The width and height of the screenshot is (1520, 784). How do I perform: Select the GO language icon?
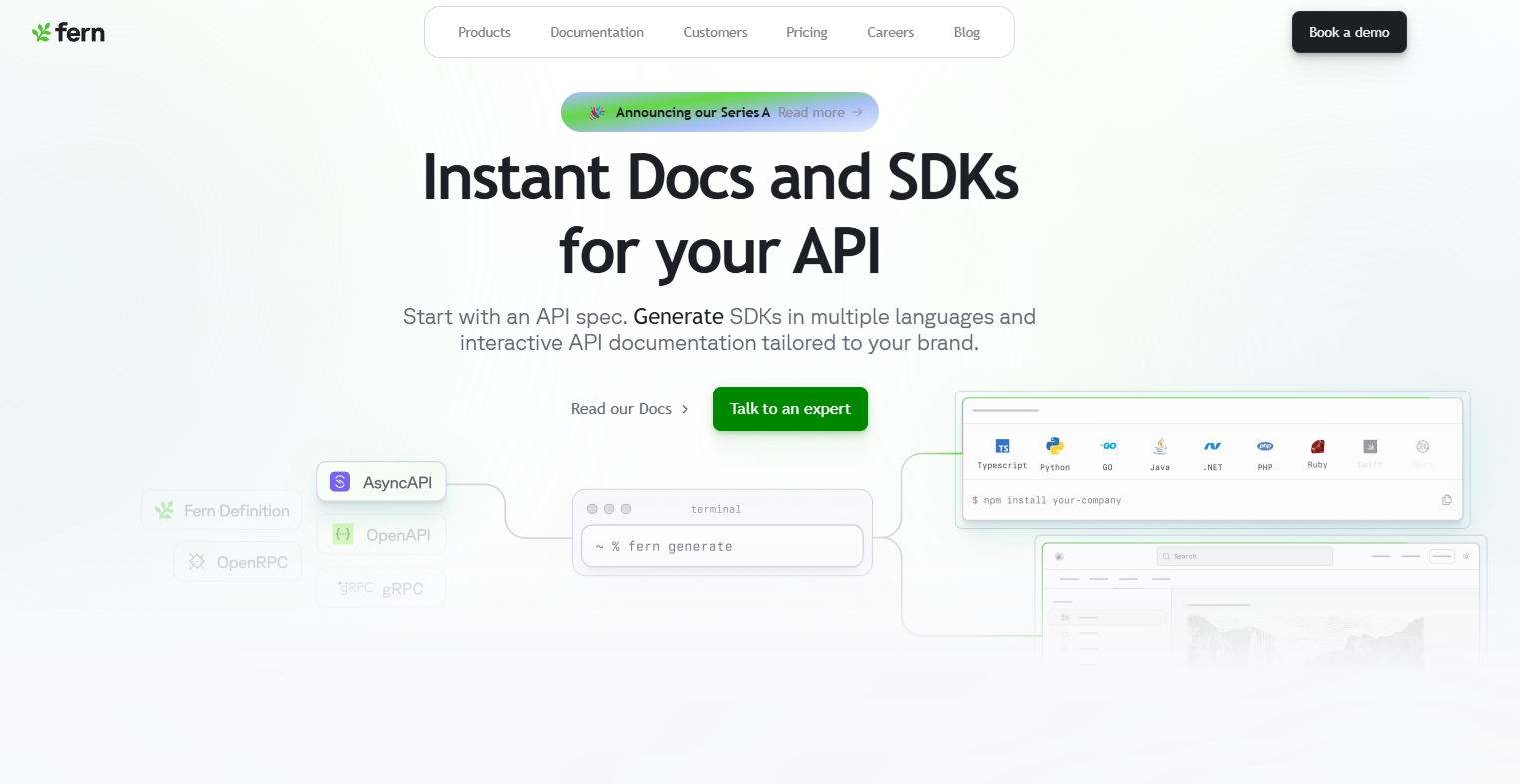pos(1108,446)
